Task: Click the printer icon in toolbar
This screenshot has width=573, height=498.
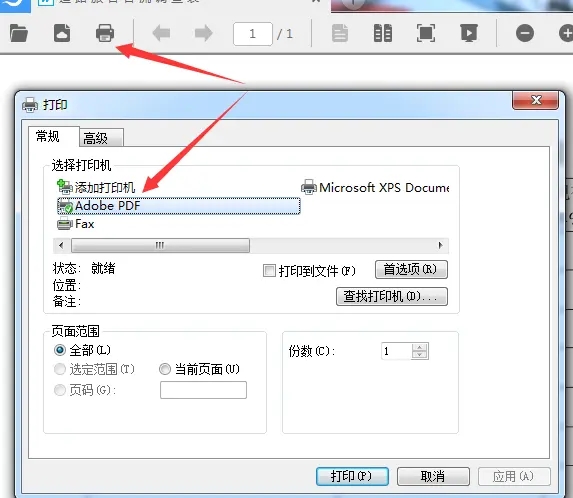Action: click(x=105, y=33)
